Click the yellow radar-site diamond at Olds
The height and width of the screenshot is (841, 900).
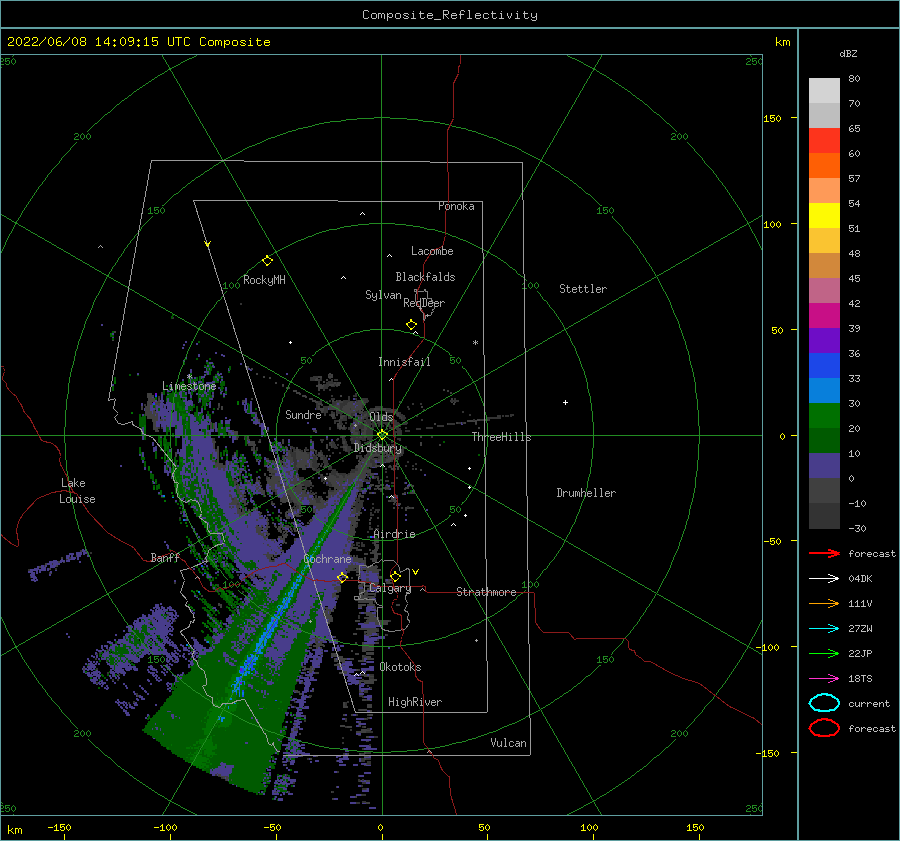382,435
